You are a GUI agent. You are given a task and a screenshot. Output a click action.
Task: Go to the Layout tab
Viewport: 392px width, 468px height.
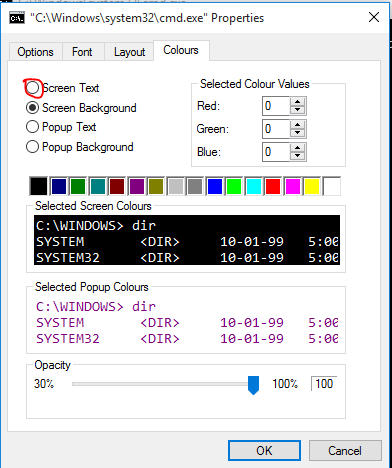pyautogui.click(x=129, y=52)
